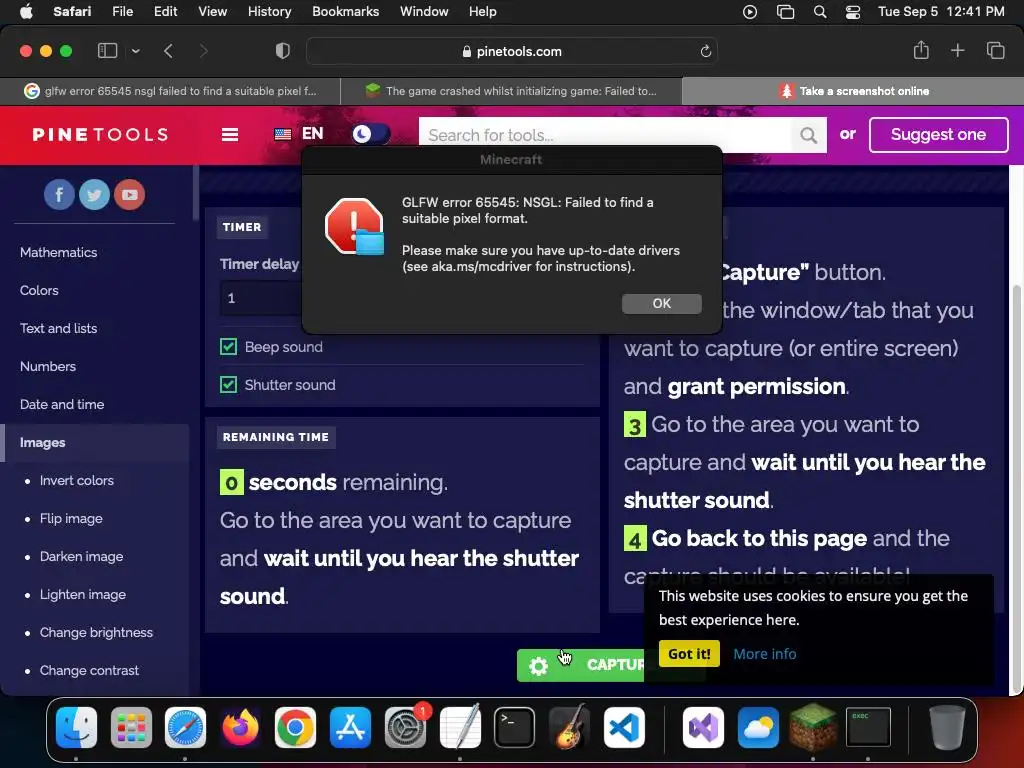Open the More info cookie link
This screenshot has height=768, width=1024.
765,654
